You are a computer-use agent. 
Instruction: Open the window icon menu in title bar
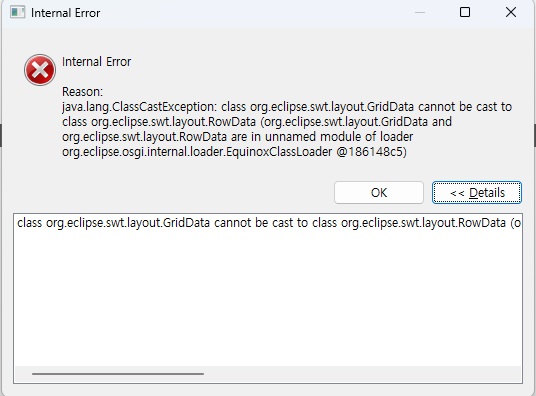click(x=17, y=13)
